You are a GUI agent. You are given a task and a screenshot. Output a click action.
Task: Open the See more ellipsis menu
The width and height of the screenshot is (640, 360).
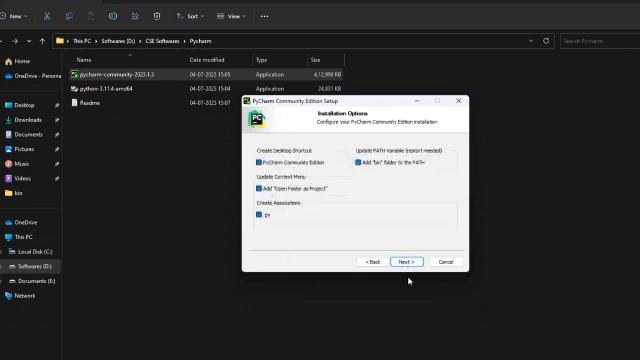pyautogui.click(x=264, y=16)
